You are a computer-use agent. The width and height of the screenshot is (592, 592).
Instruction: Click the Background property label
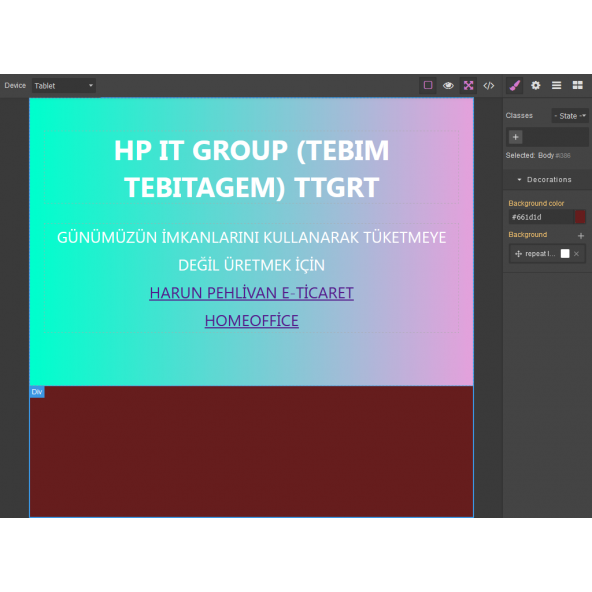(x=527, y=235)
